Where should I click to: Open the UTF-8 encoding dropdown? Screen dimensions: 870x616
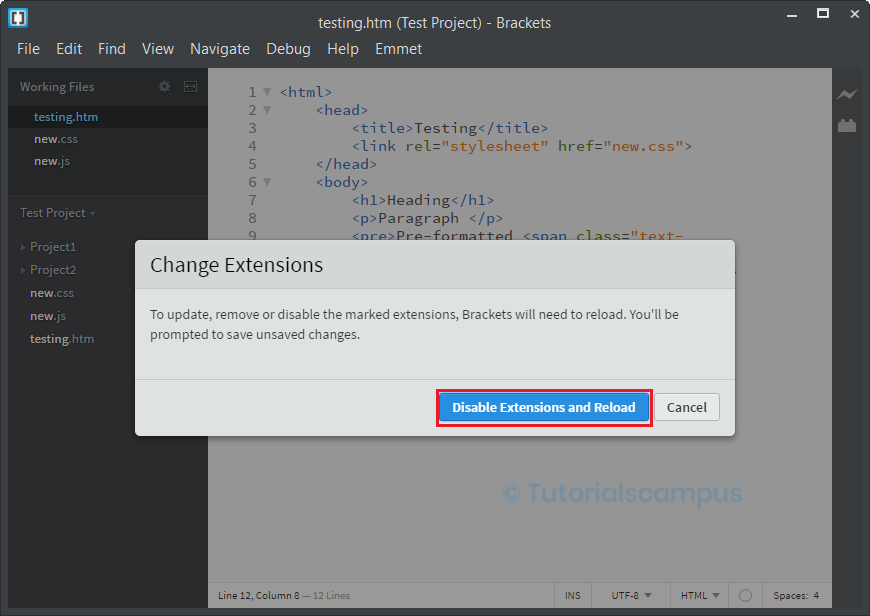pos(631,595)
